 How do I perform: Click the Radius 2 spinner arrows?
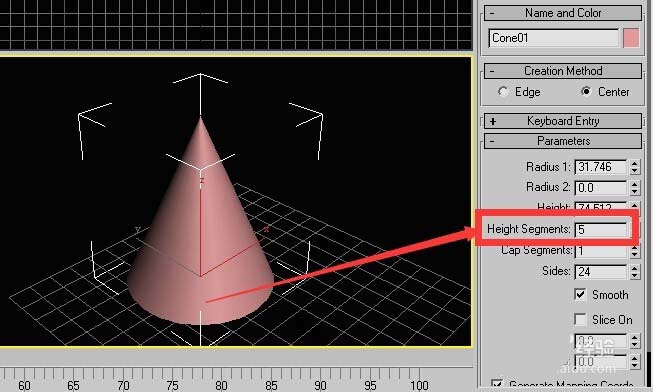(634, 188)
